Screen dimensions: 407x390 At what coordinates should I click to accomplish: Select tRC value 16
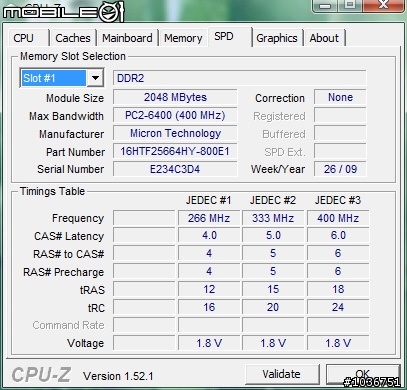(x=209, y=307)
